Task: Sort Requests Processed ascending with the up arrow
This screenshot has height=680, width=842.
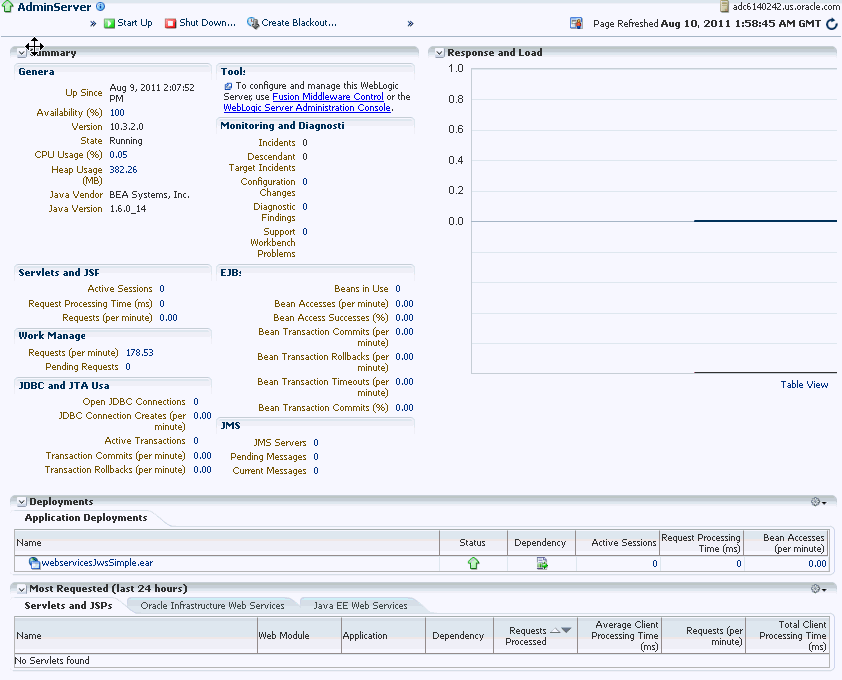Action: coord(555,631)
